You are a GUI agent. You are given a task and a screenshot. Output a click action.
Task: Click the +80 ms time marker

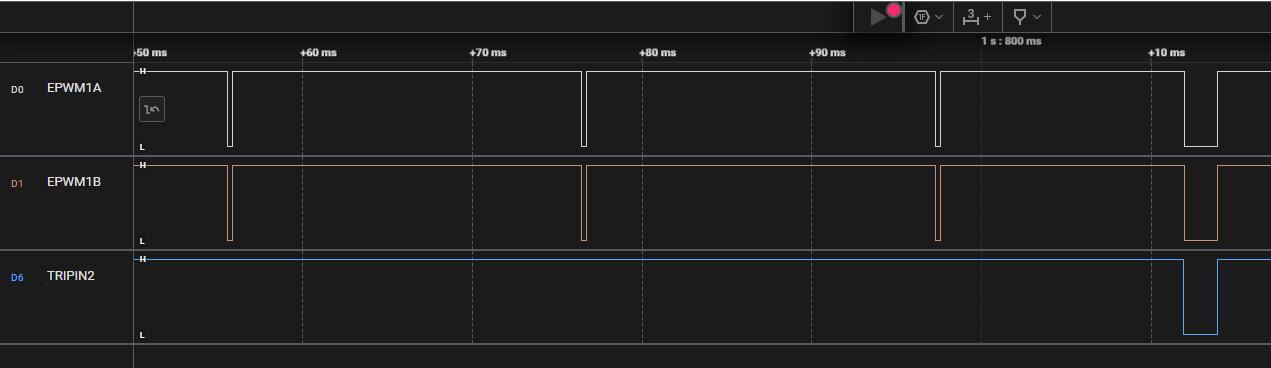click(x=658, y=52)
